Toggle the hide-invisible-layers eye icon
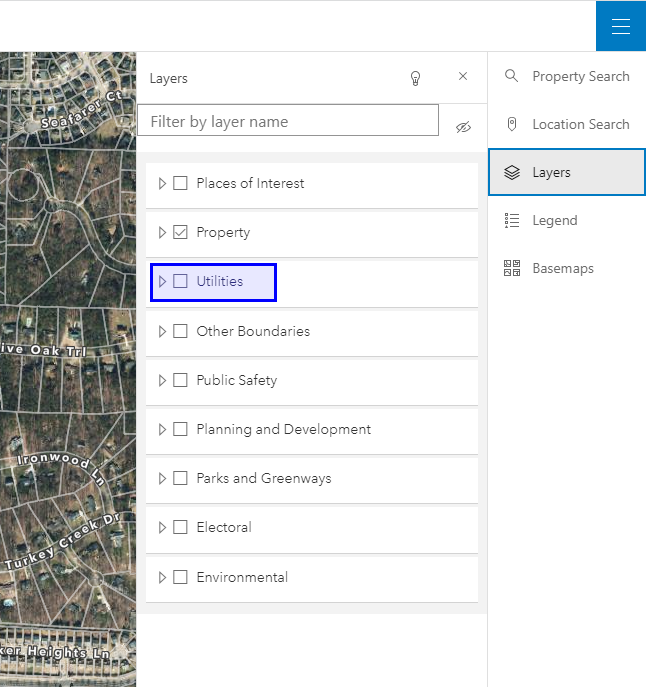This screenshot has height=687, width=646. 463,127
